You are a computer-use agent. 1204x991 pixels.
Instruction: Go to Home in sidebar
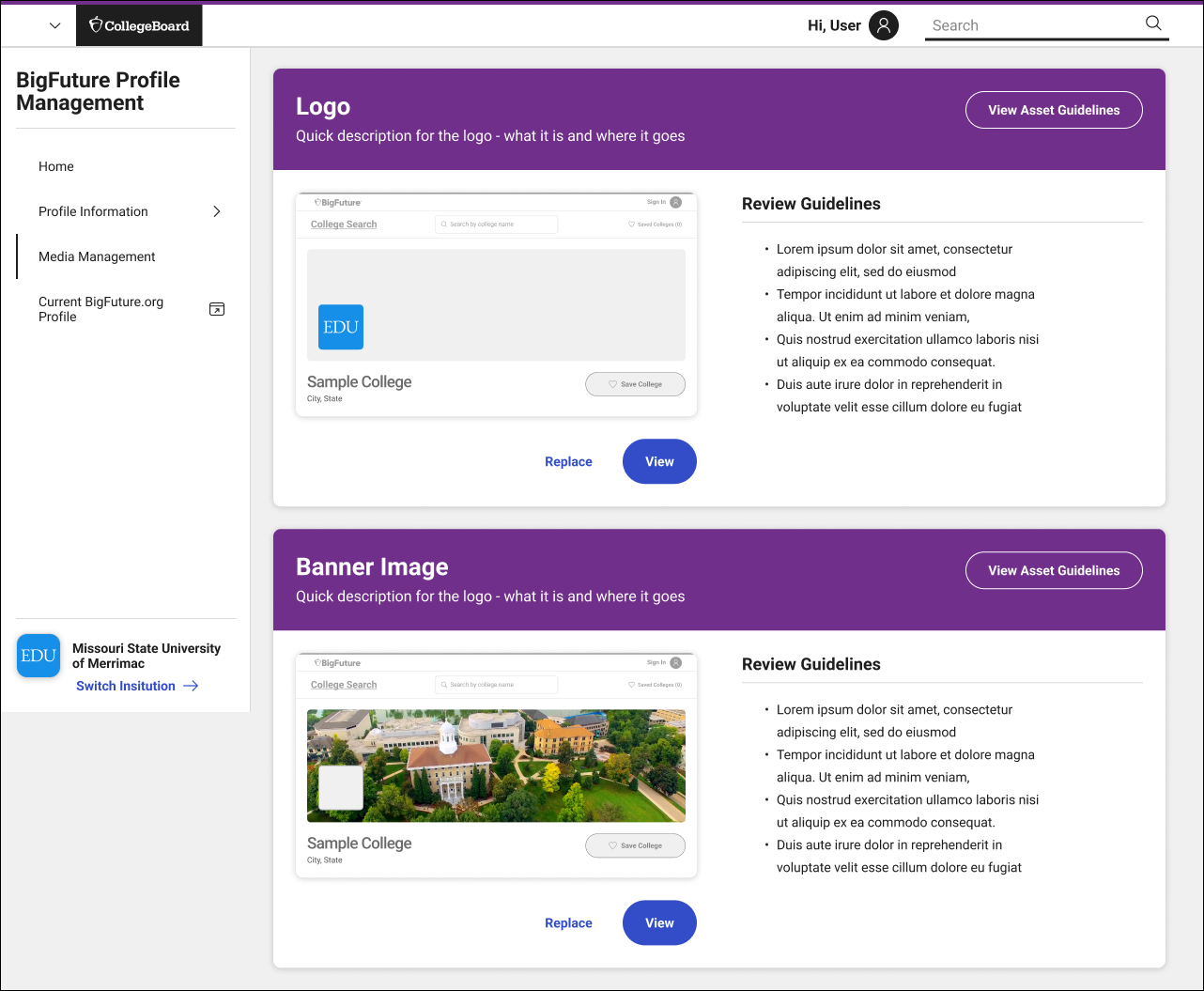56,166
